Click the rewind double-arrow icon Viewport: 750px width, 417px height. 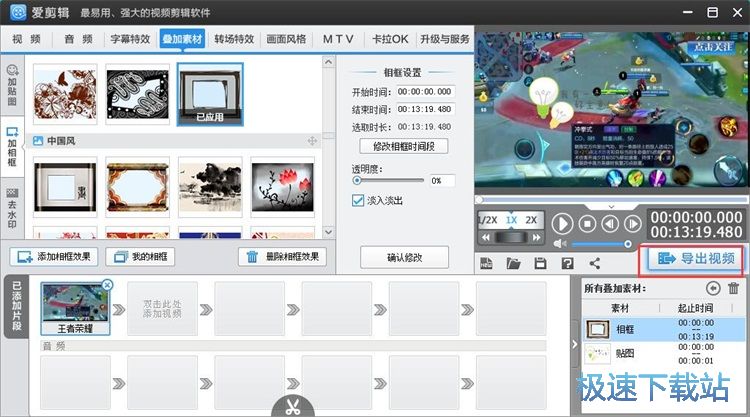[x=485, y=237]
